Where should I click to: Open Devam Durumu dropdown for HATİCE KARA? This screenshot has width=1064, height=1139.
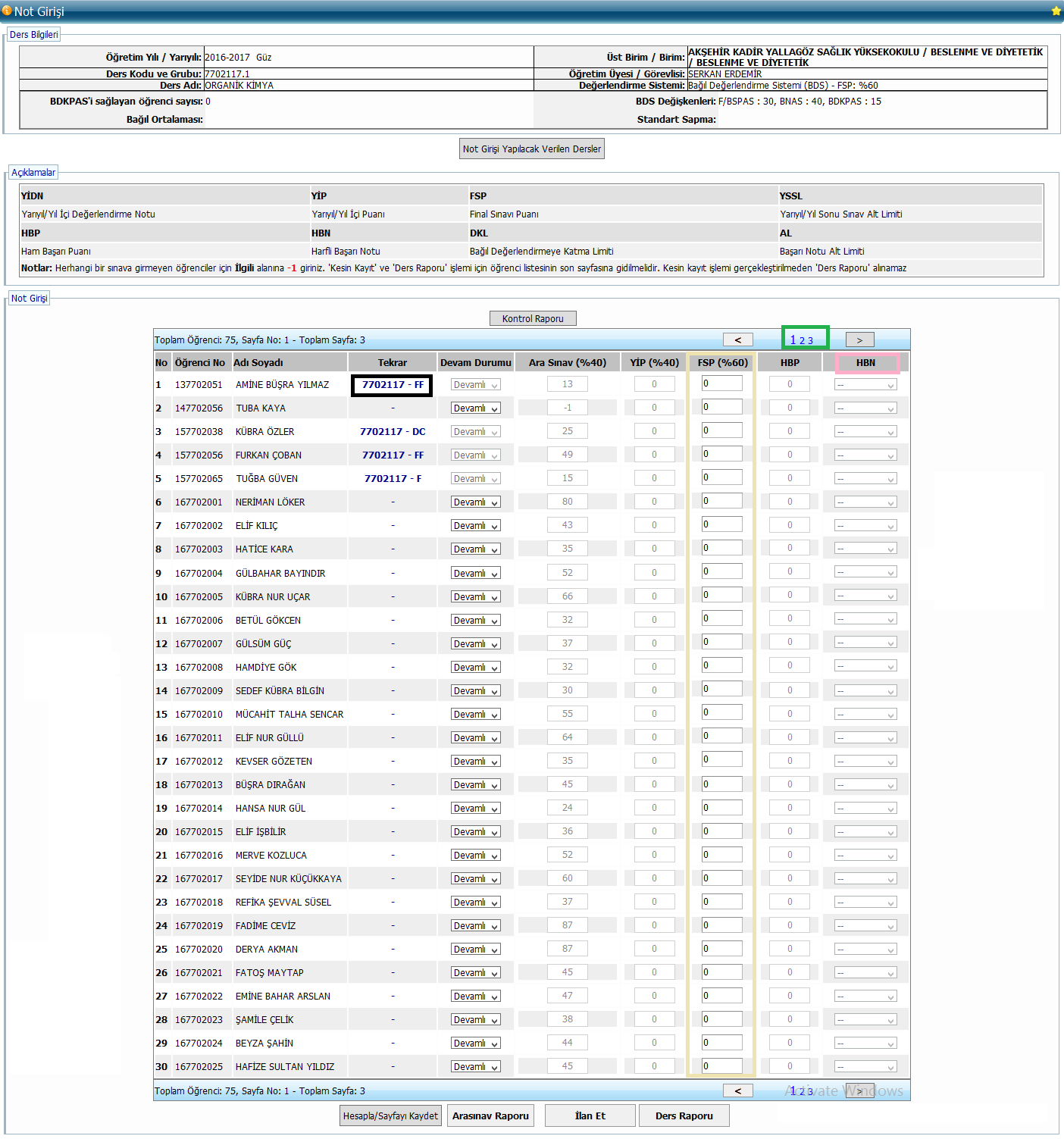[476, 549]
